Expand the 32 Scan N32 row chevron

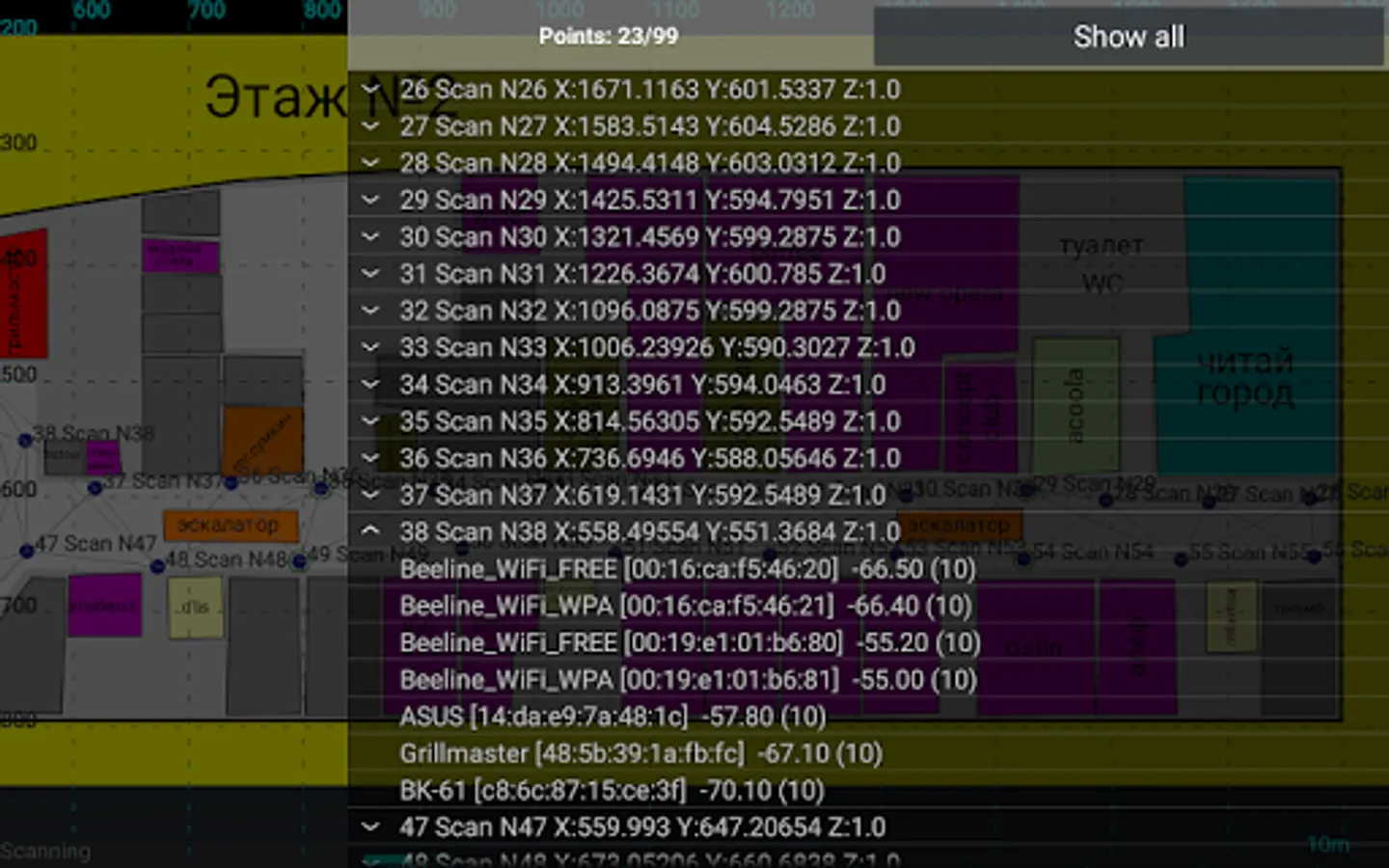click(x=370, y=310)
